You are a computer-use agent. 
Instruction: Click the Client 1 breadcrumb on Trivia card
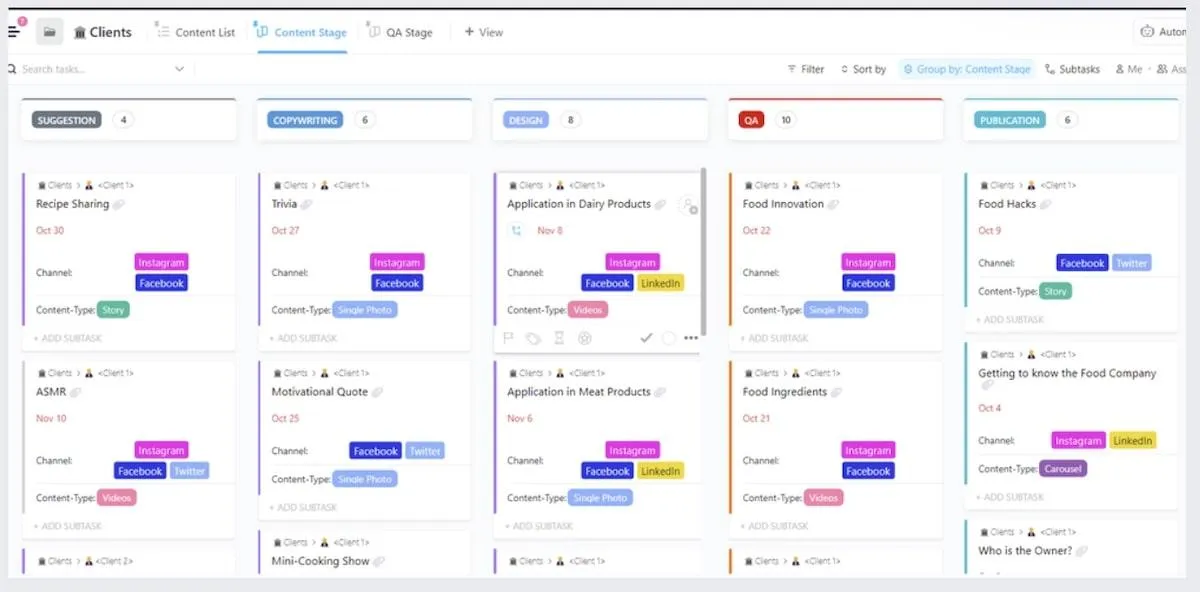(351, 185)
